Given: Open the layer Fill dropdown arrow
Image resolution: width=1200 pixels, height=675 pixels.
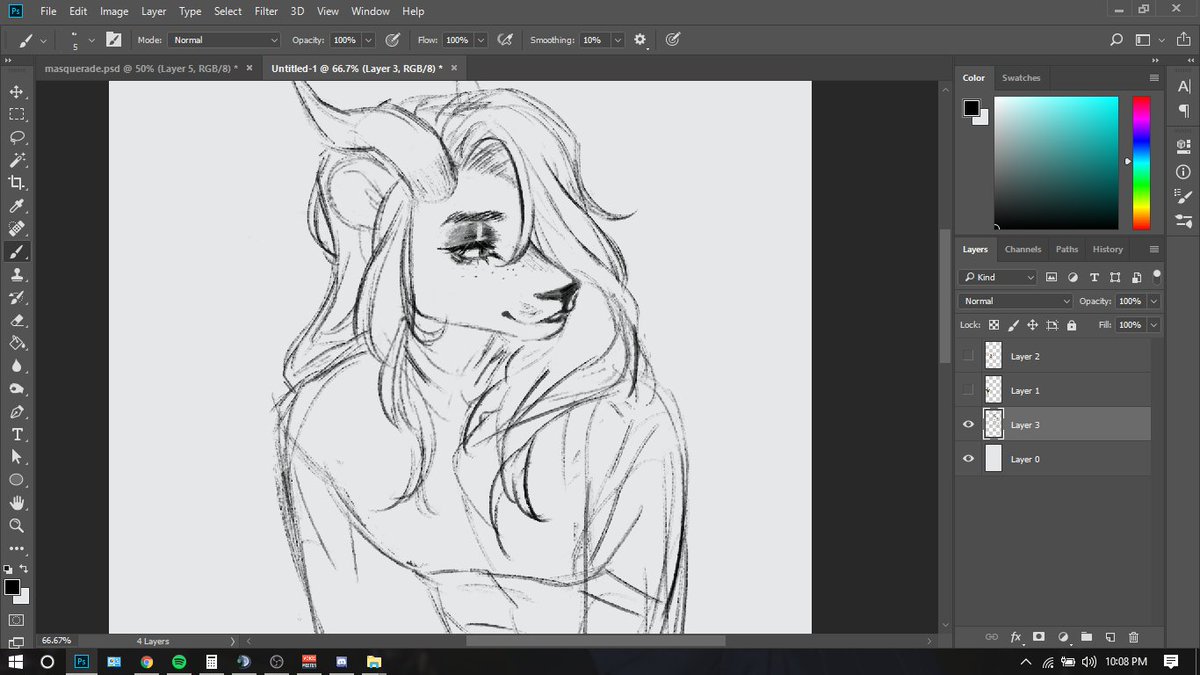Looking at the screenshot, I should 1155,325.
